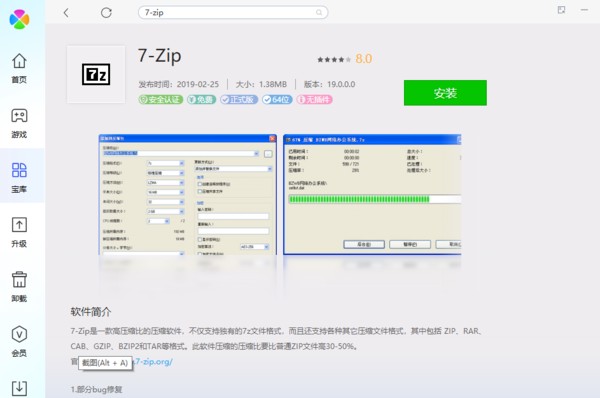Click the star rating
Screen dimensions: 600x398
[334, 59]
